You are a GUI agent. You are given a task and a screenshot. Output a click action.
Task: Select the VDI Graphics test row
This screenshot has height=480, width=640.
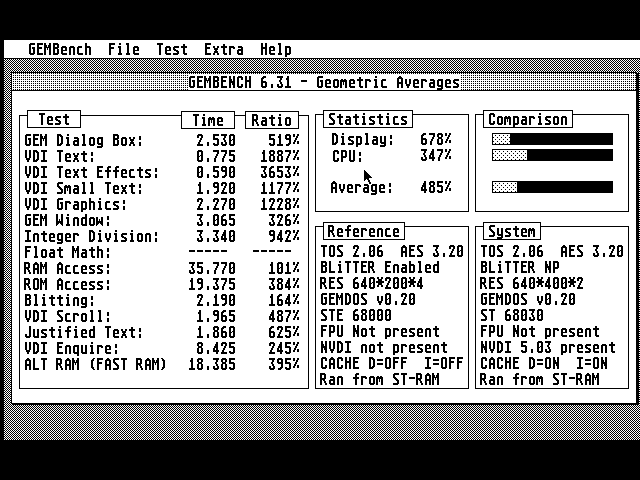[162, 204]
